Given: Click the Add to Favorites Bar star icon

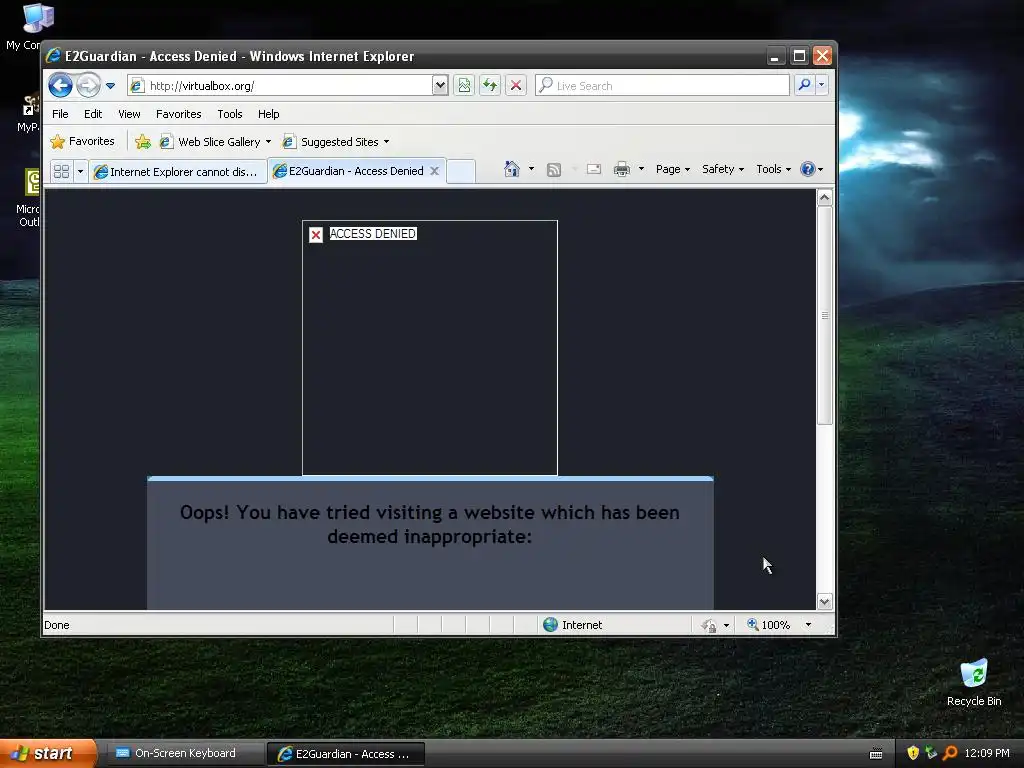Looking at the screenshot, I should (x=142, y=142).
